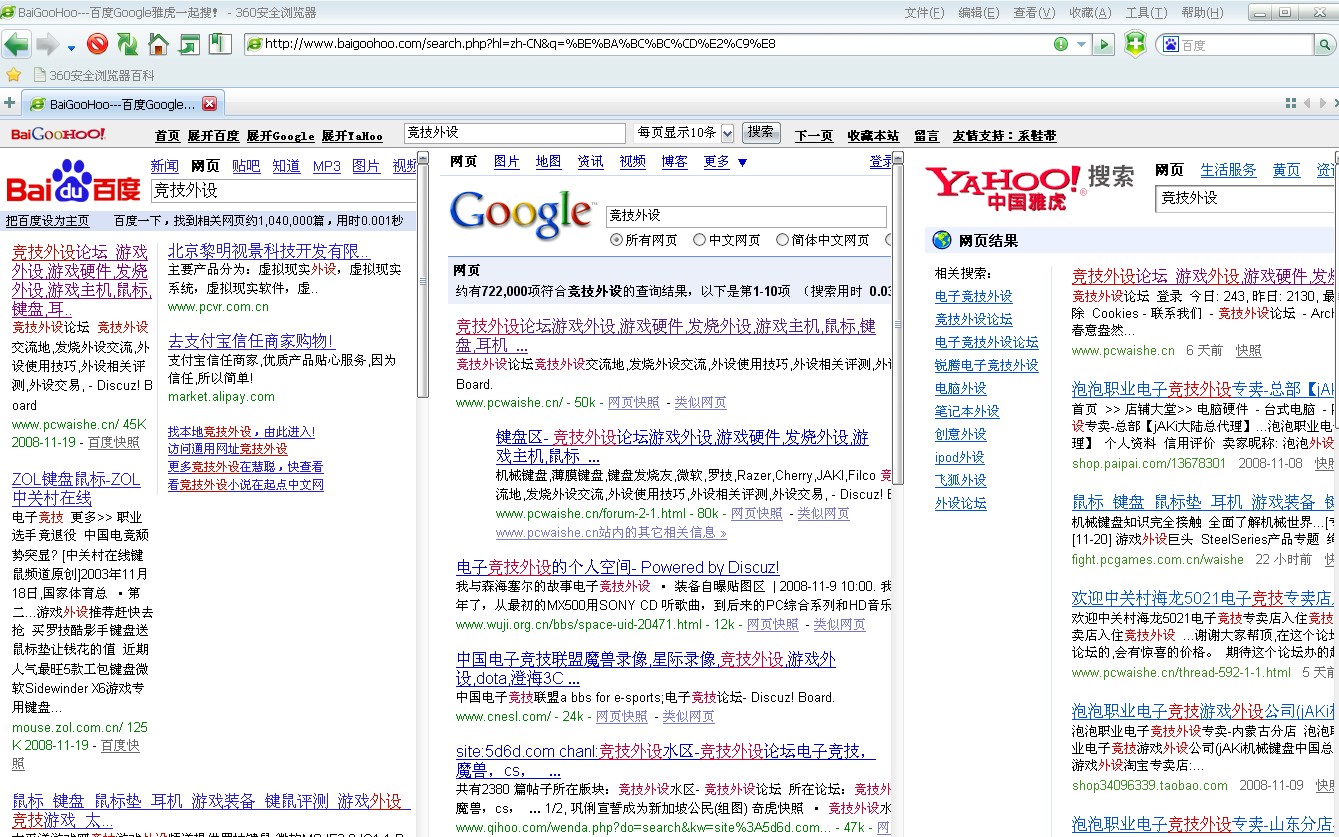
Task: Open the tab list grid icon
Action: point(1291,103)
